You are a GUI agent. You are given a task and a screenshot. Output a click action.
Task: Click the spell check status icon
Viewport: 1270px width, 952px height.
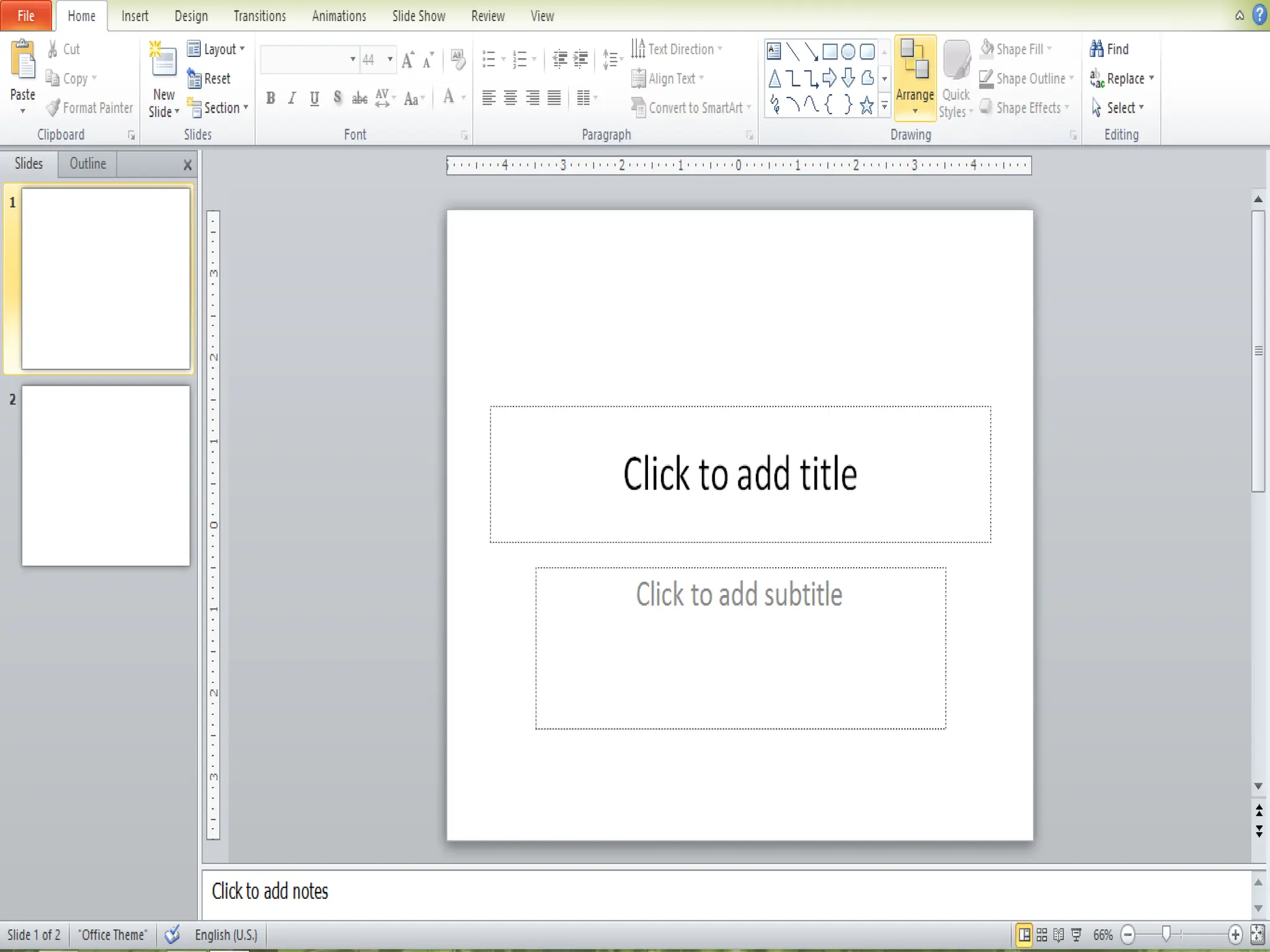pos(172,935)
